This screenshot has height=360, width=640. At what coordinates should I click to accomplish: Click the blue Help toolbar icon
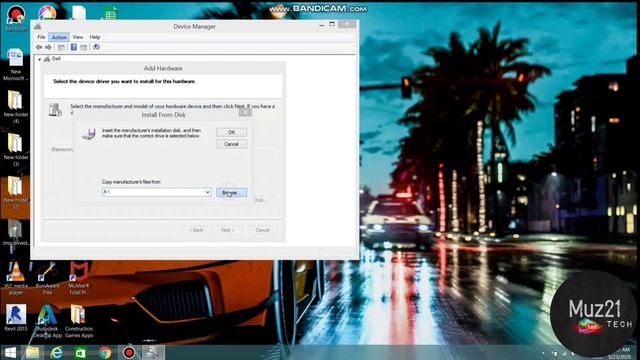coord(74,47)
